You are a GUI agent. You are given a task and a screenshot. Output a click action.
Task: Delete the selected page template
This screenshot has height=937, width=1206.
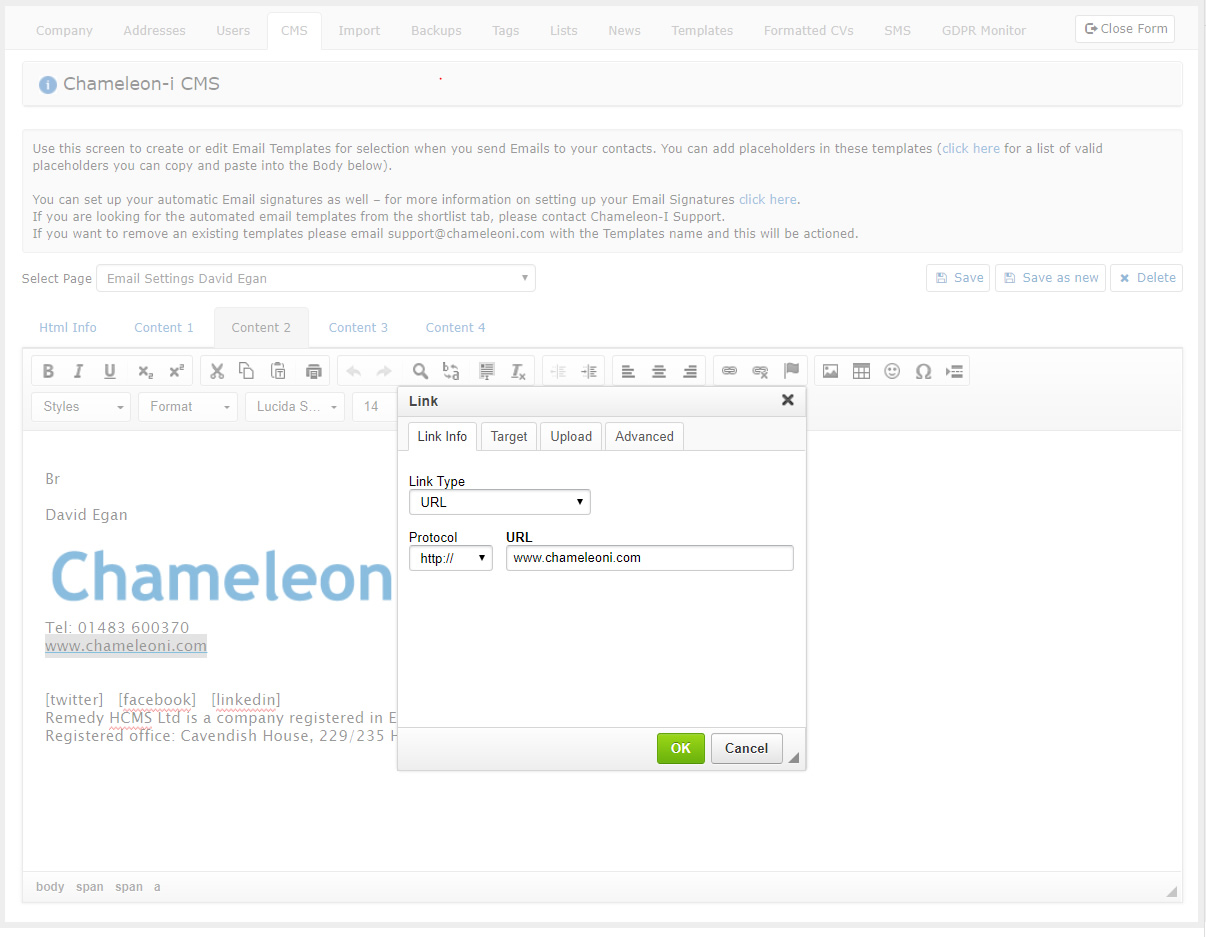[1146, 278]
